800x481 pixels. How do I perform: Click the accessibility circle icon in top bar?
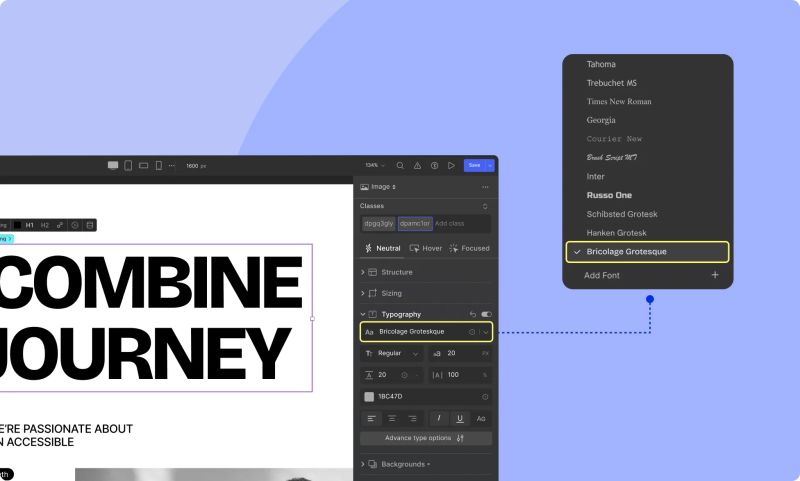[x=434, y=165]
